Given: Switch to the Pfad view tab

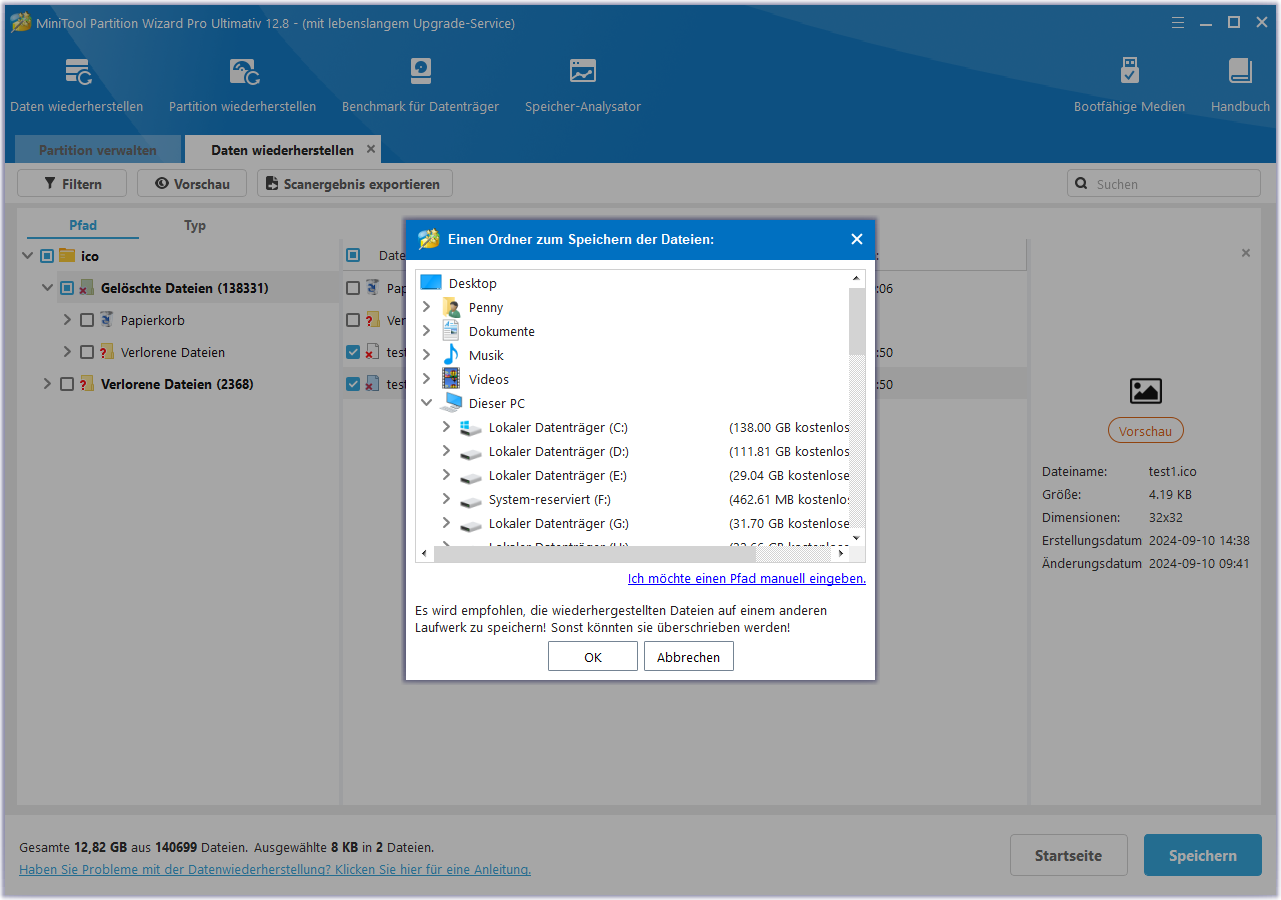Looking at the screenshot, I should pos(83,225).
